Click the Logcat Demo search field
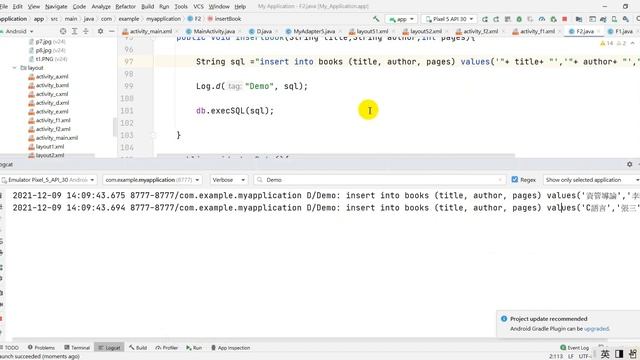This screenshot has height=360, width=640. click(x=379, y=180)
